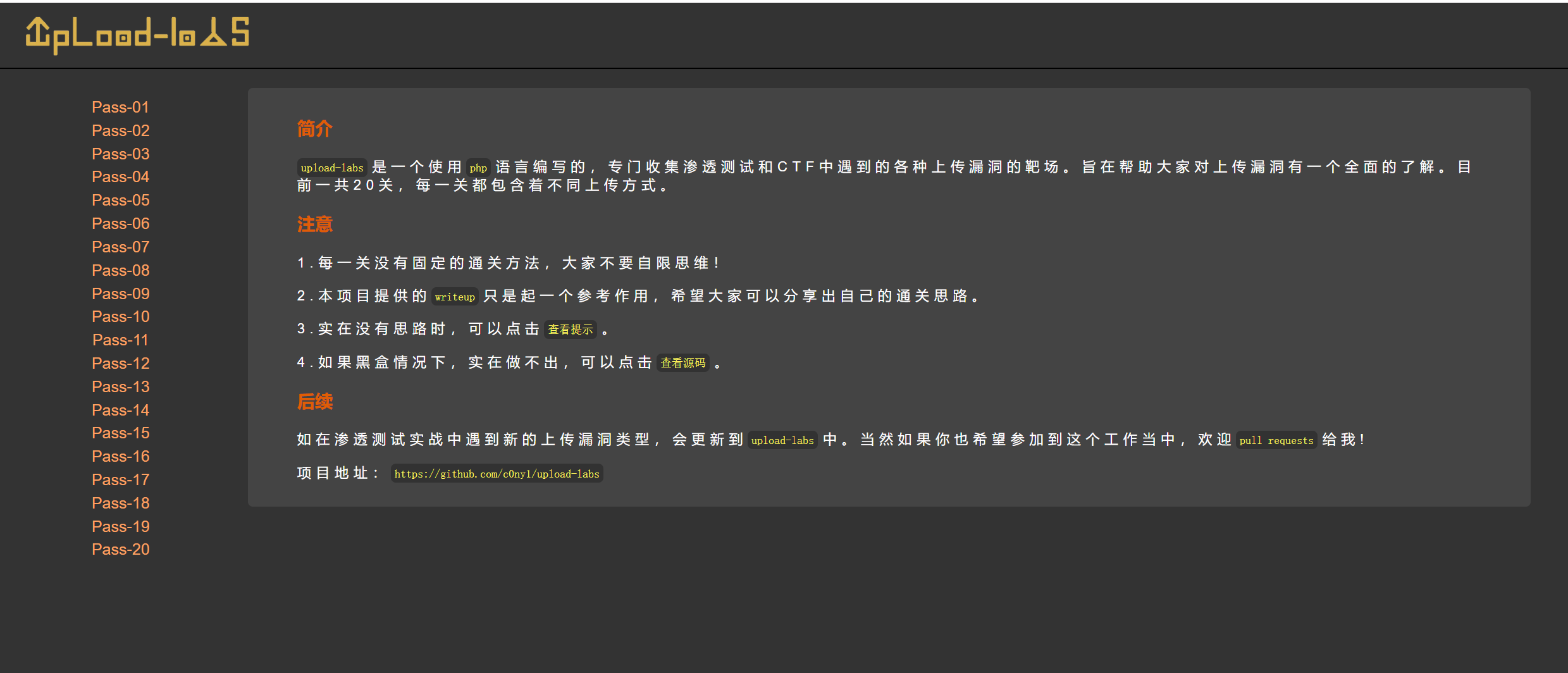Click the 查看提示 hint tag
This screenshot has width=1568, height=673.
point(570,330)
